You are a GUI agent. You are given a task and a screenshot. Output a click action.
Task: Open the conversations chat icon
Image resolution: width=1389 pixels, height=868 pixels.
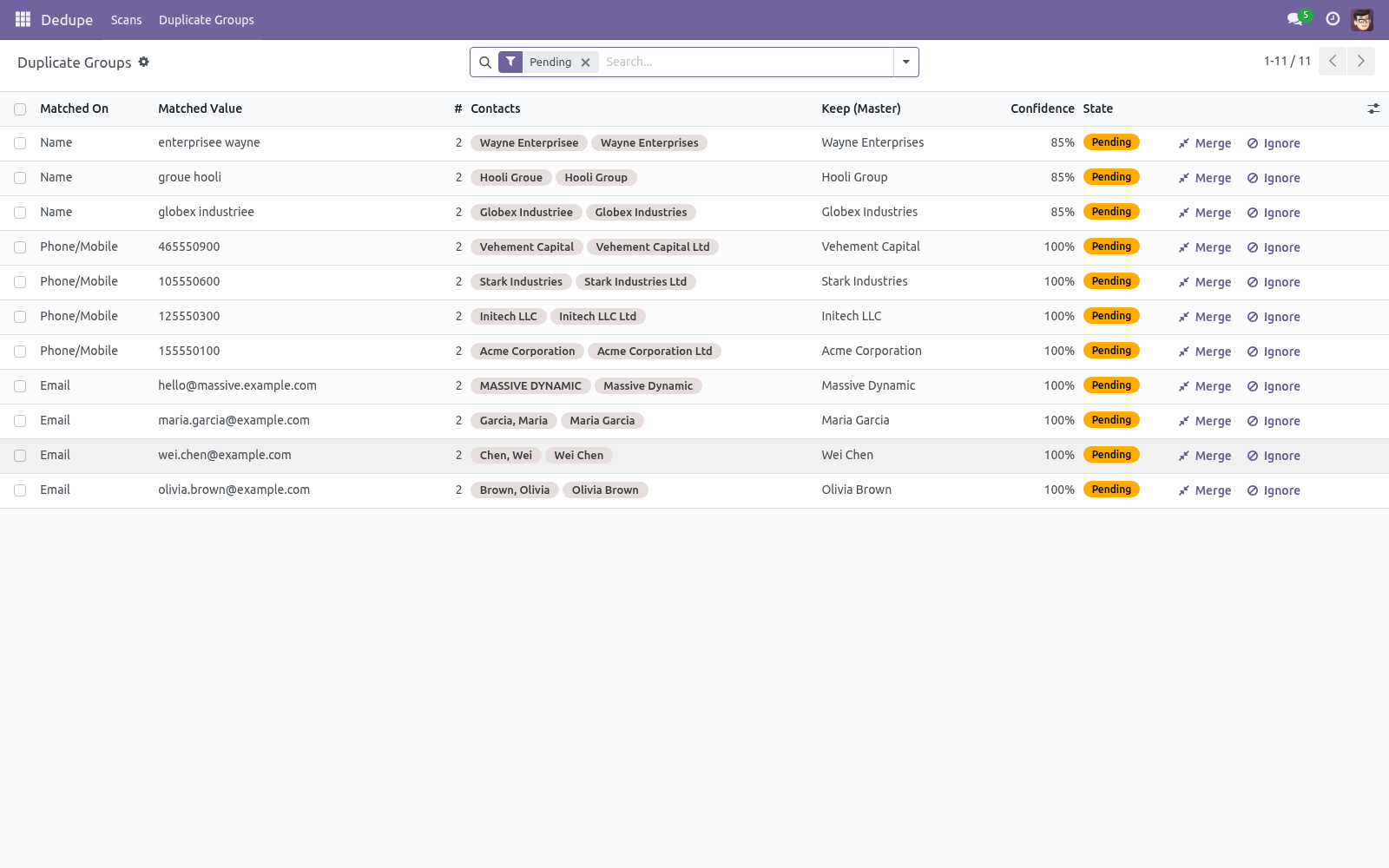[1295, 19]
